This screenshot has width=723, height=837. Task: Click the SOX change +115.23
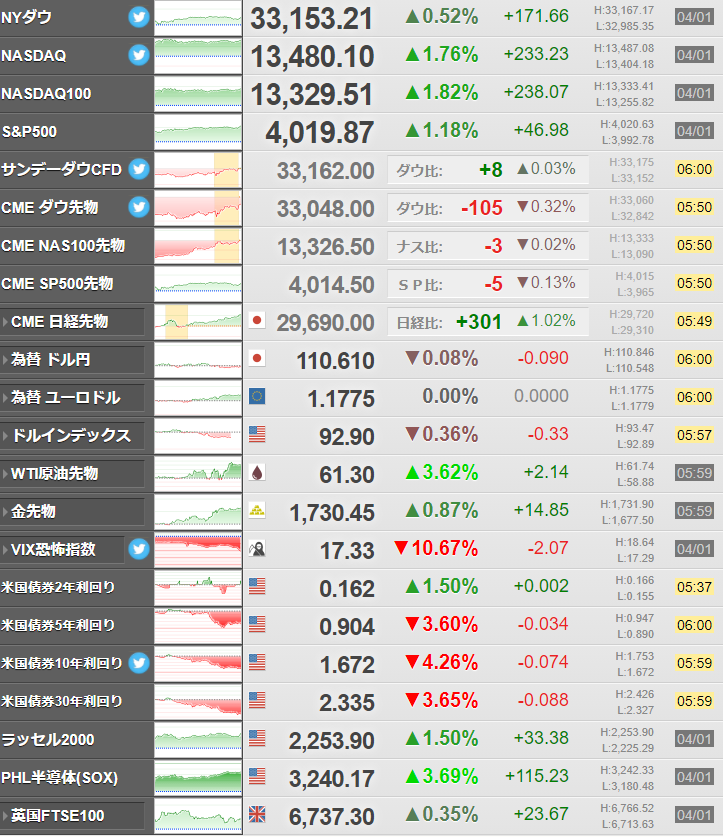coord(537,776)
